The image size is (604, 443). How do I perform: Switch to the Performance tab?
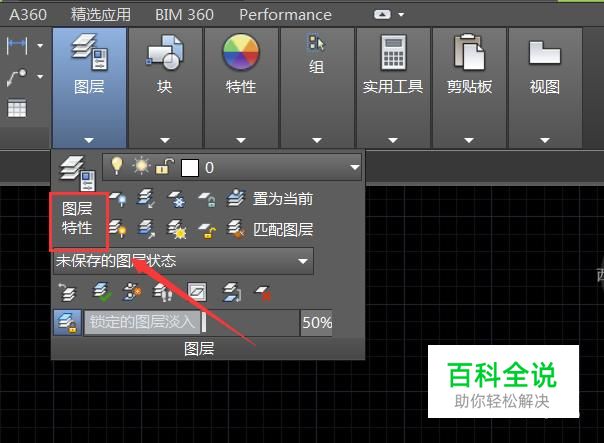[285, 15]
